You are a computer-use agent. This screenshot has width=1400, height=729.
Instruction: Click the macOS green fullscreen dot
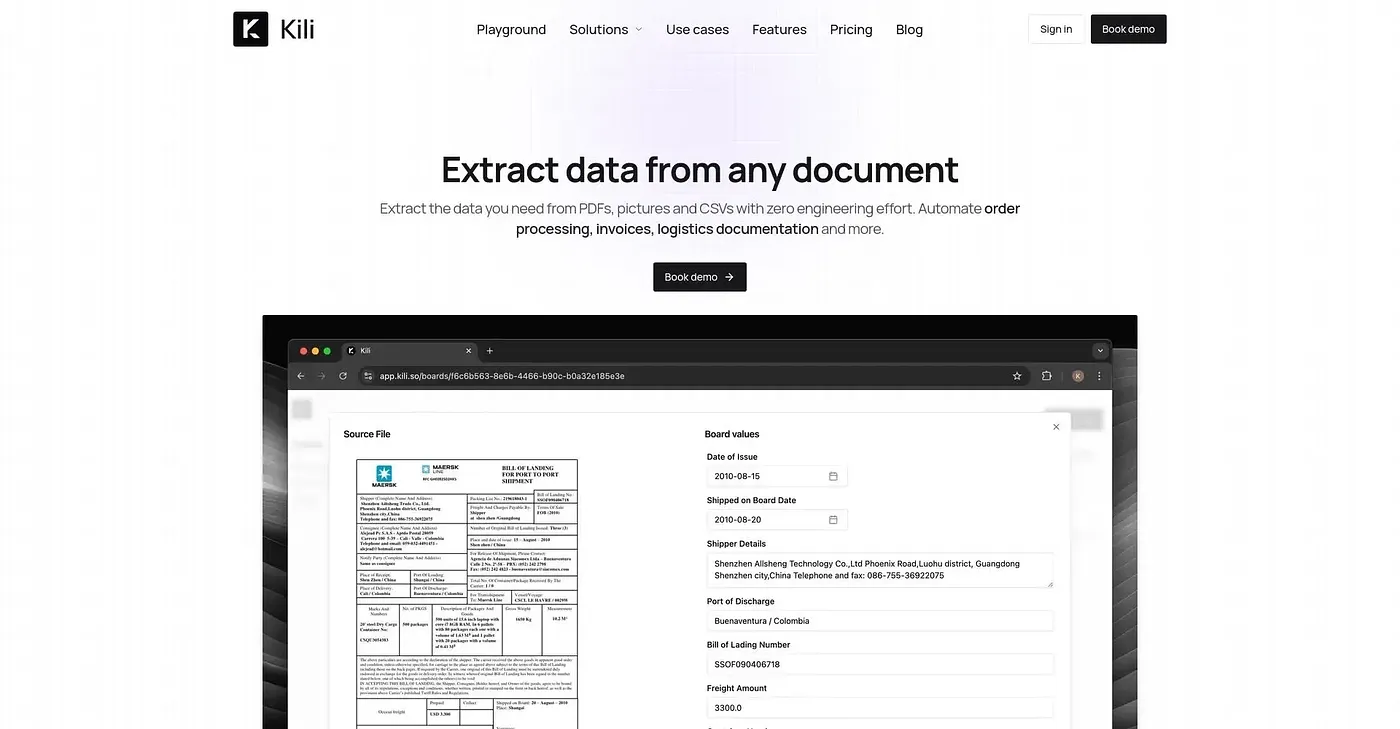327,351
